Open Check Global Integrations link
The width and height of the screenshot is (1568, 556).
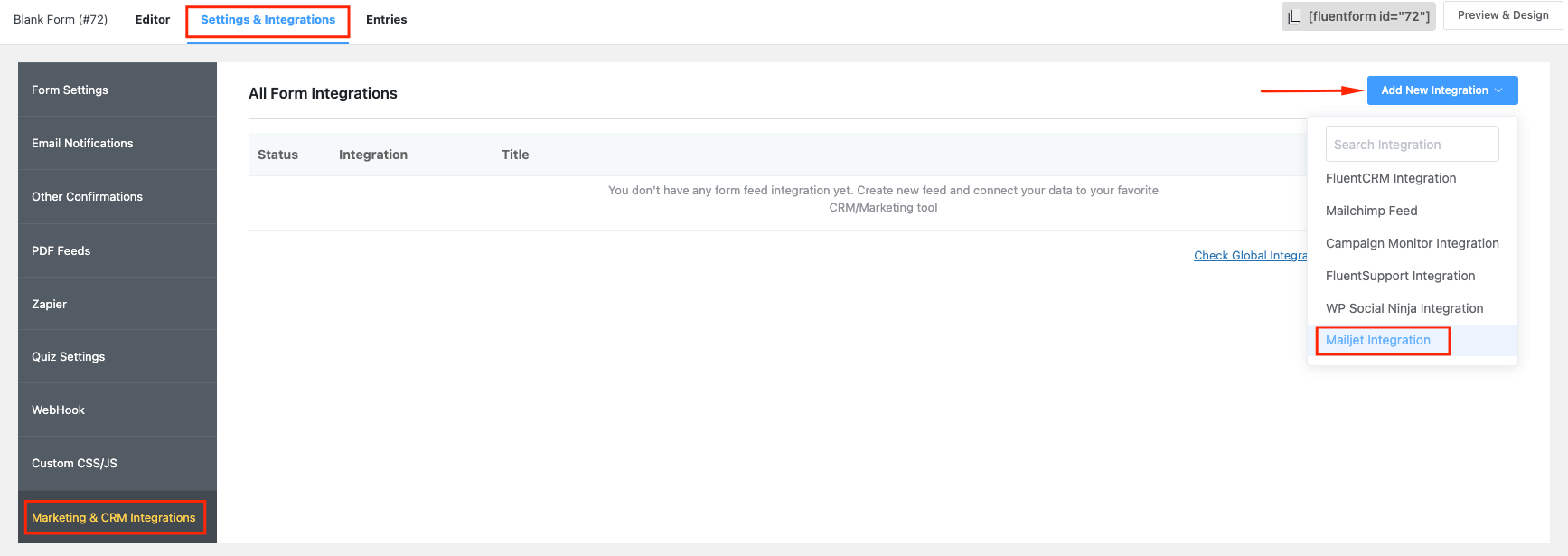(x=1250, y=256)
